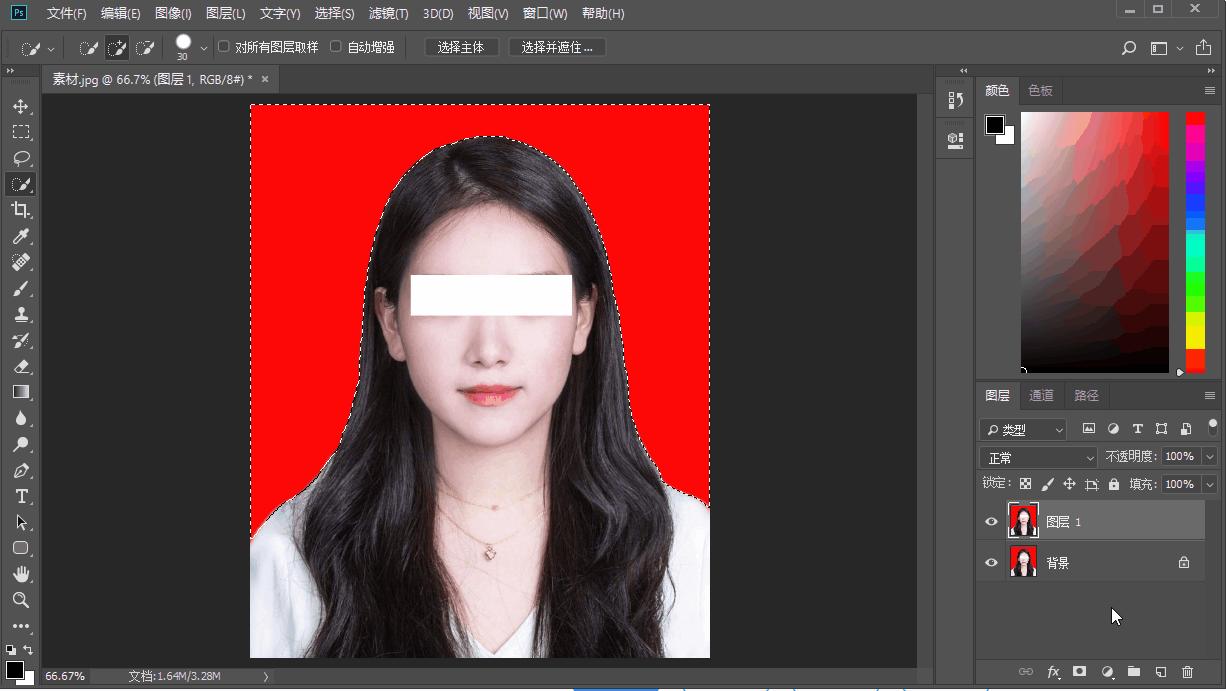Viewport: 1226px width, 691px height.
Task: Open the 滤镜 menu
Action: (x=385, y=13)
